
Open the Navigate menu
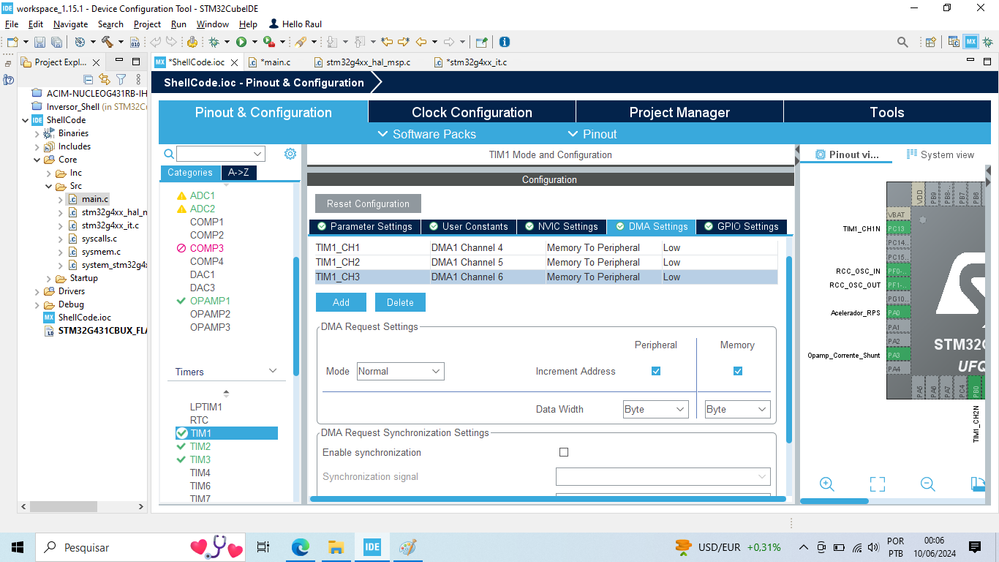pyautogui.click(x=70, y=24)
